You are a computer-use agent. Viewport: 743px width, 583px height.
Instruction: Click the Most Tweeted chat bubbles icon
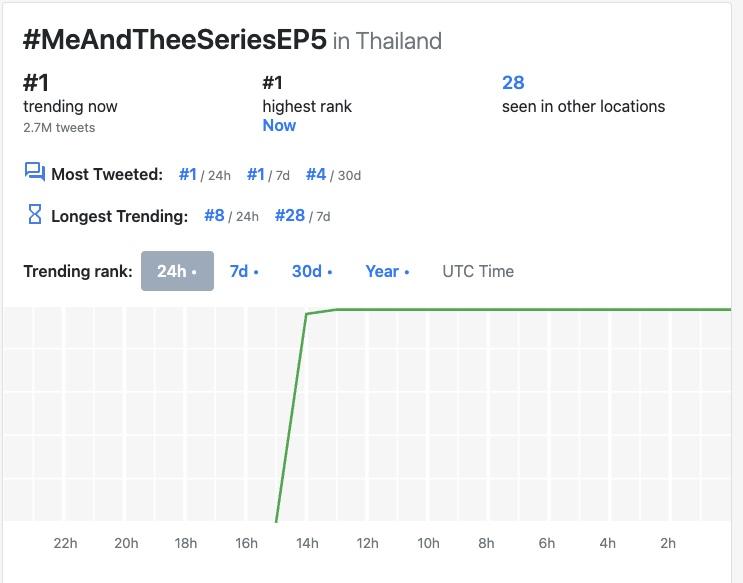34,173
